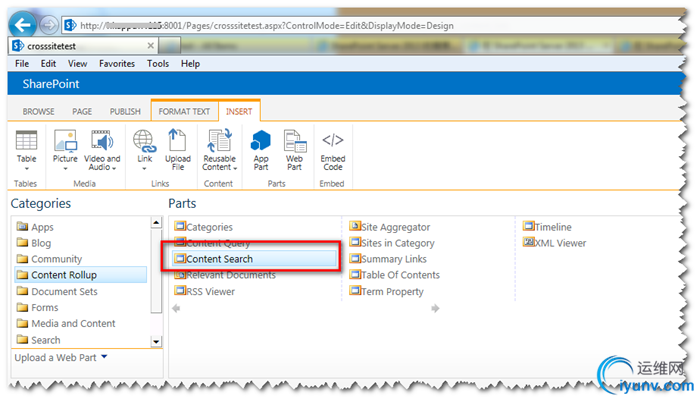Screen dimensions: 700x402
Task: Click the URL address bar field
Action: (373, 25)
